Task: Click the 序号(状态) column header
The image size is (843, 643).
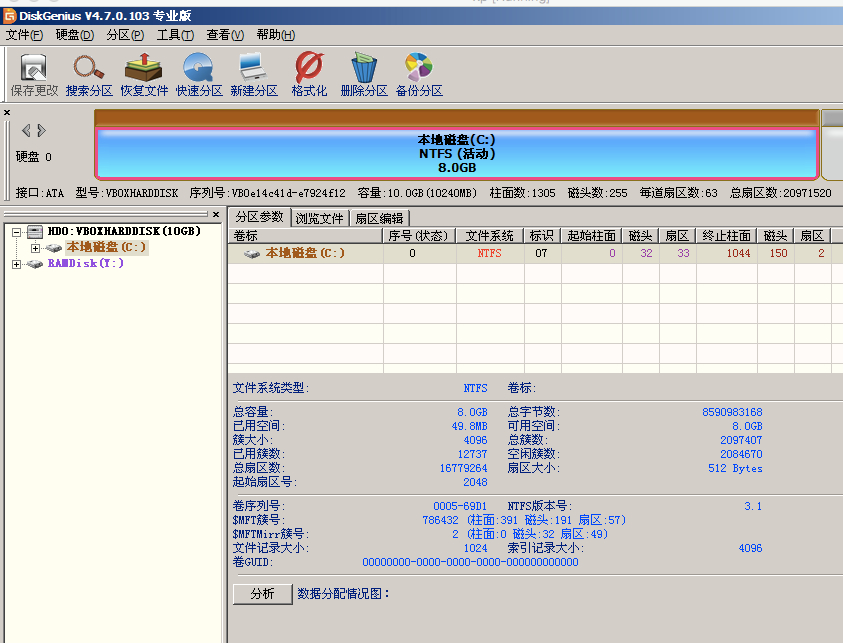Action: pos(418,236)
